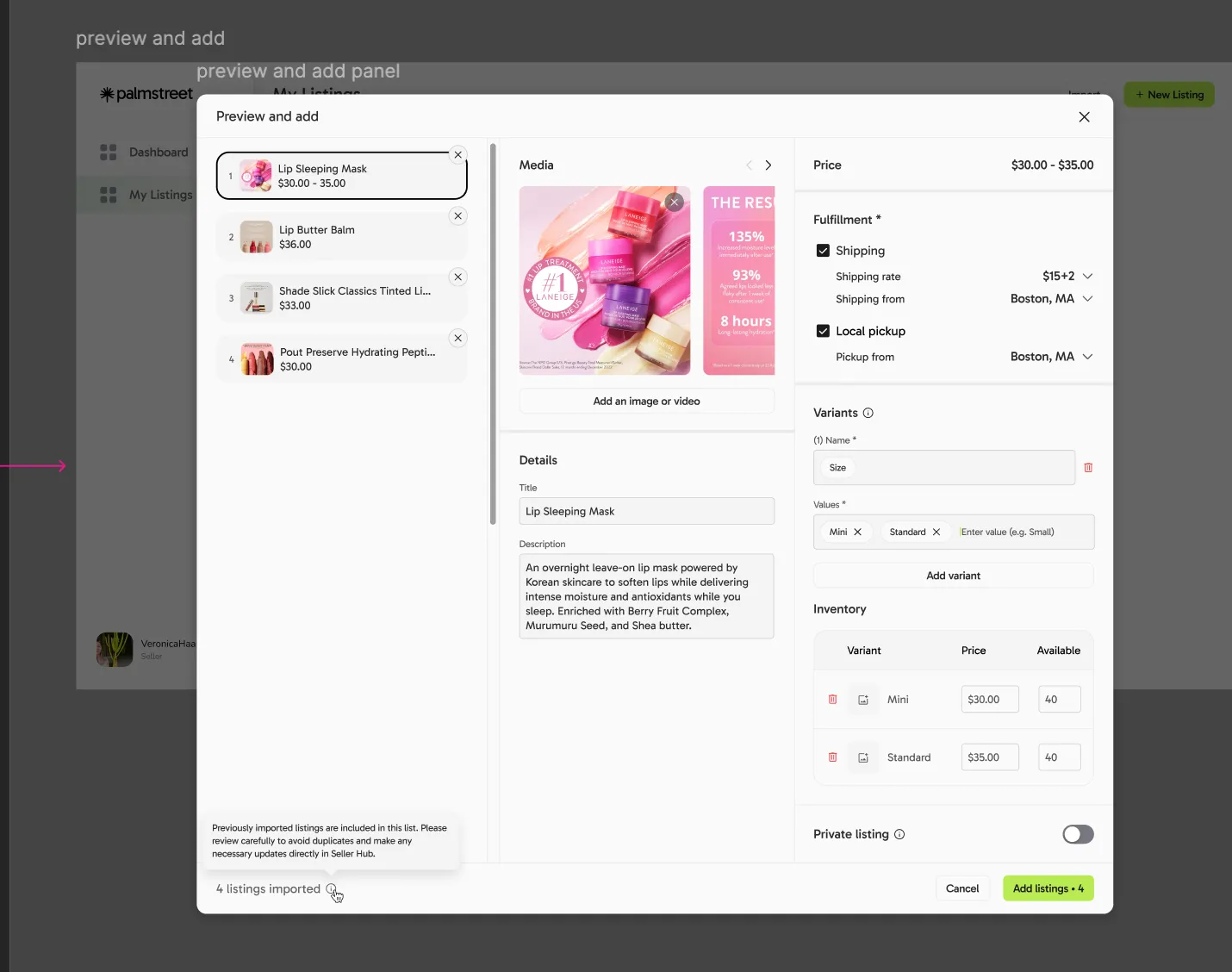Uncheck the Local pickup checkbox
1232x972 pixels.
(823, 331)
